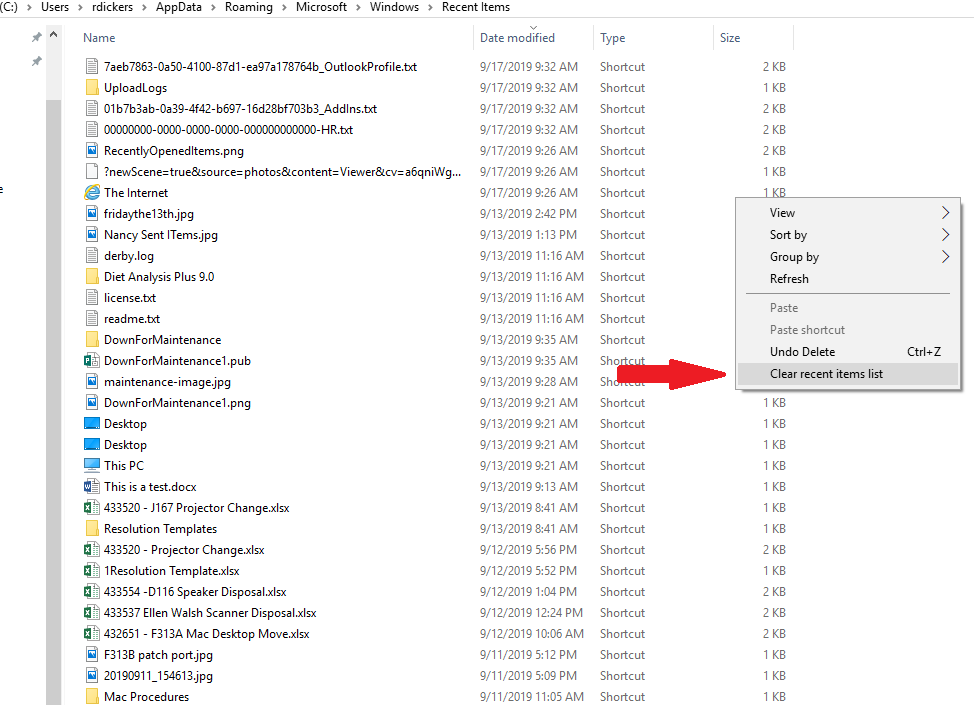
Task: Click the DownForMaintenance folder icon
Action: pos(92,340)
